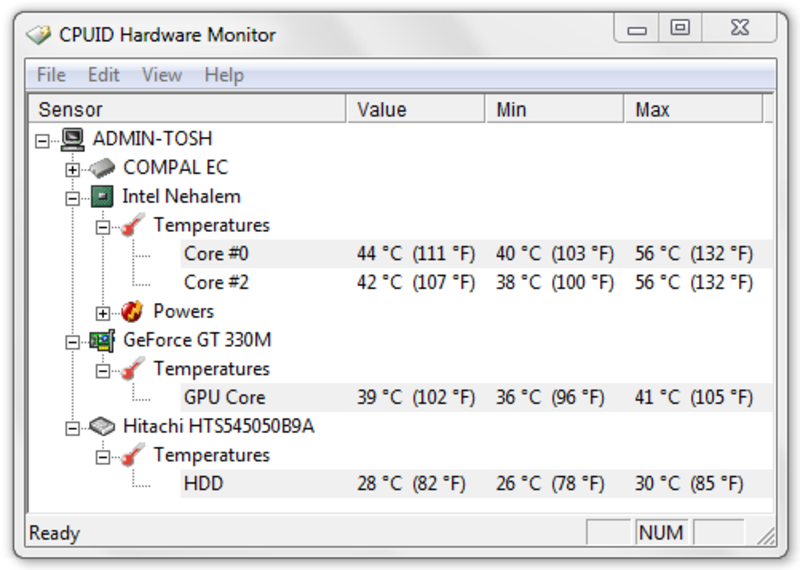Click GPU Core min 36 °C (96 °F)
Image resolution: width=800 pixels, height=570 pixels.
[x=550, y=398]
